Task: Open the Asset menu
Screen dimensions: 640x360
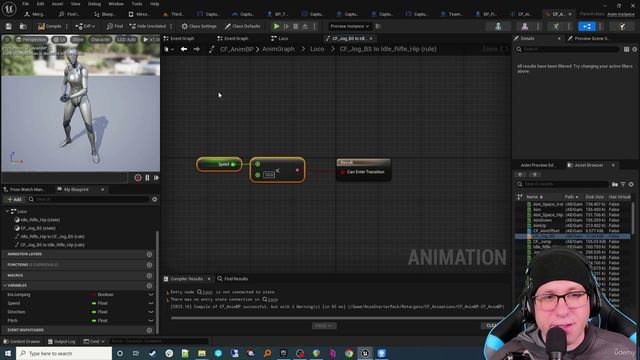Action: [x=57, y=4]
